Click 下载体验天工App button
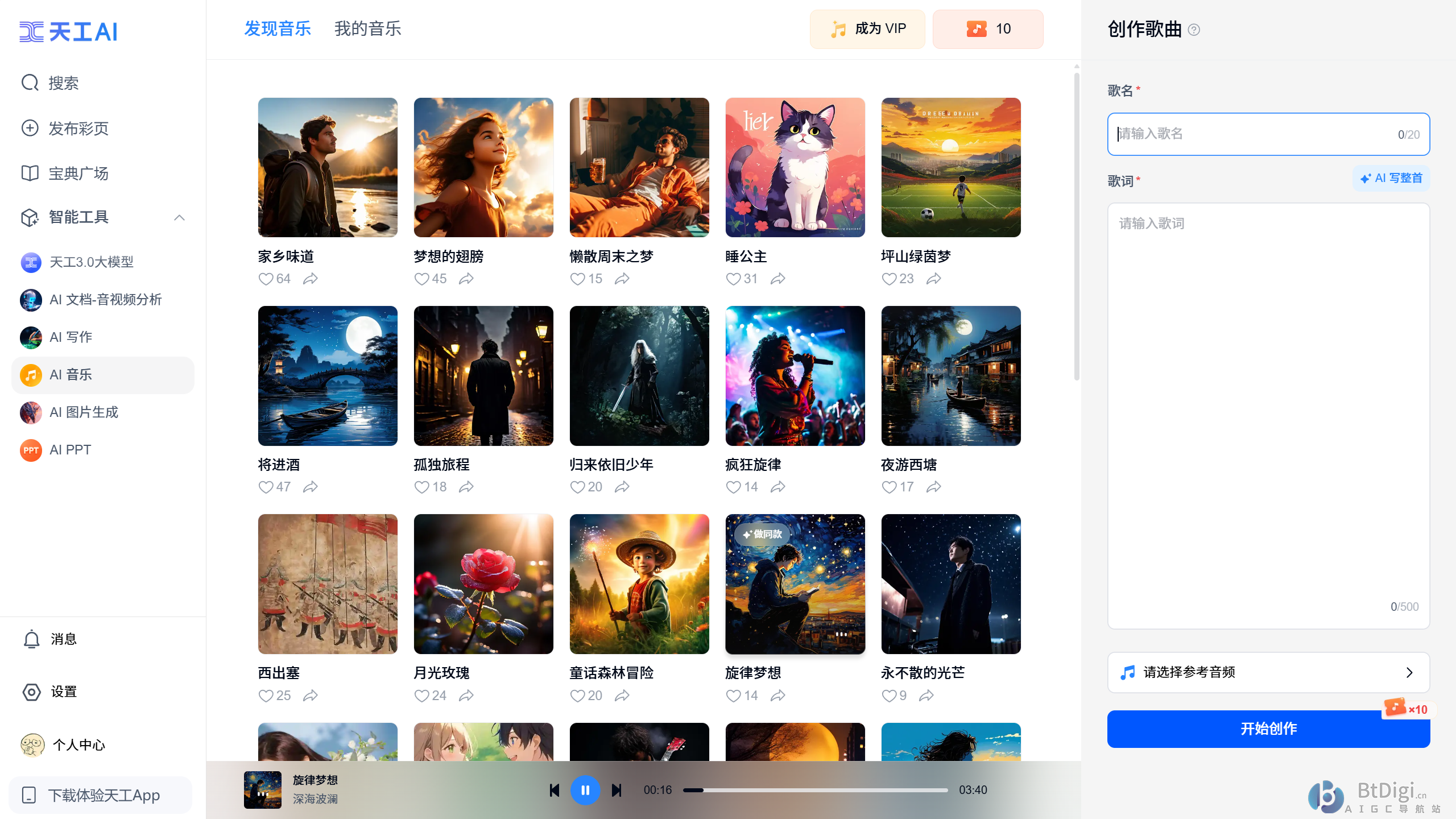This screenshot has height=819, width=1456. [101, 795]
